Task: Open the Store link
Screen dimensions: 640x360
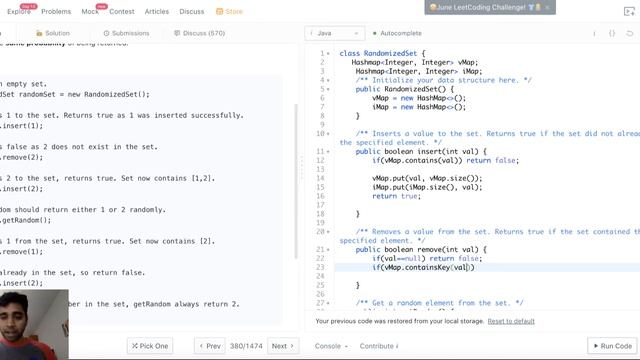Action: pyautogui.click(x=229, y=11)
